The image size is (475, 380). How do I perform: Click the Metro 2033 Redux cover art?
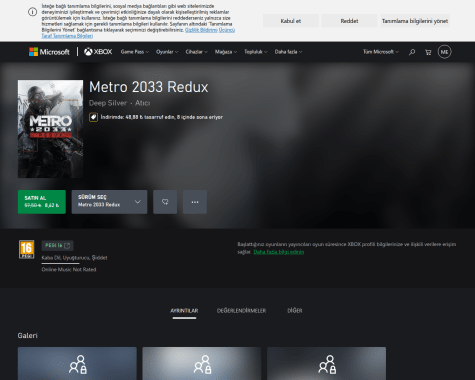(50, 129)
